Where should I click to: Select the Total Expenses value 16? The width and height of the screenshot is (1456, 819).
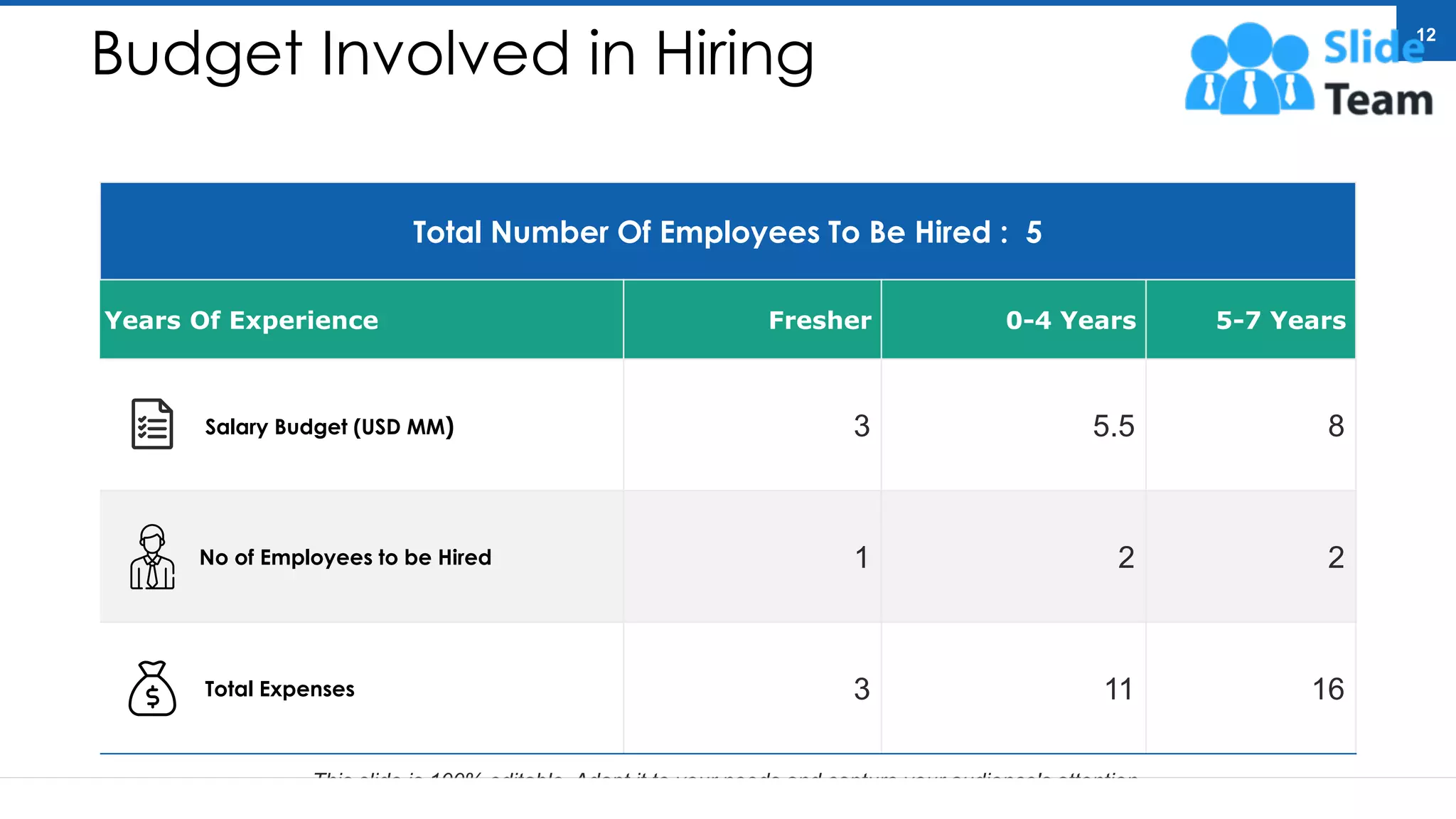[1328, 689]
